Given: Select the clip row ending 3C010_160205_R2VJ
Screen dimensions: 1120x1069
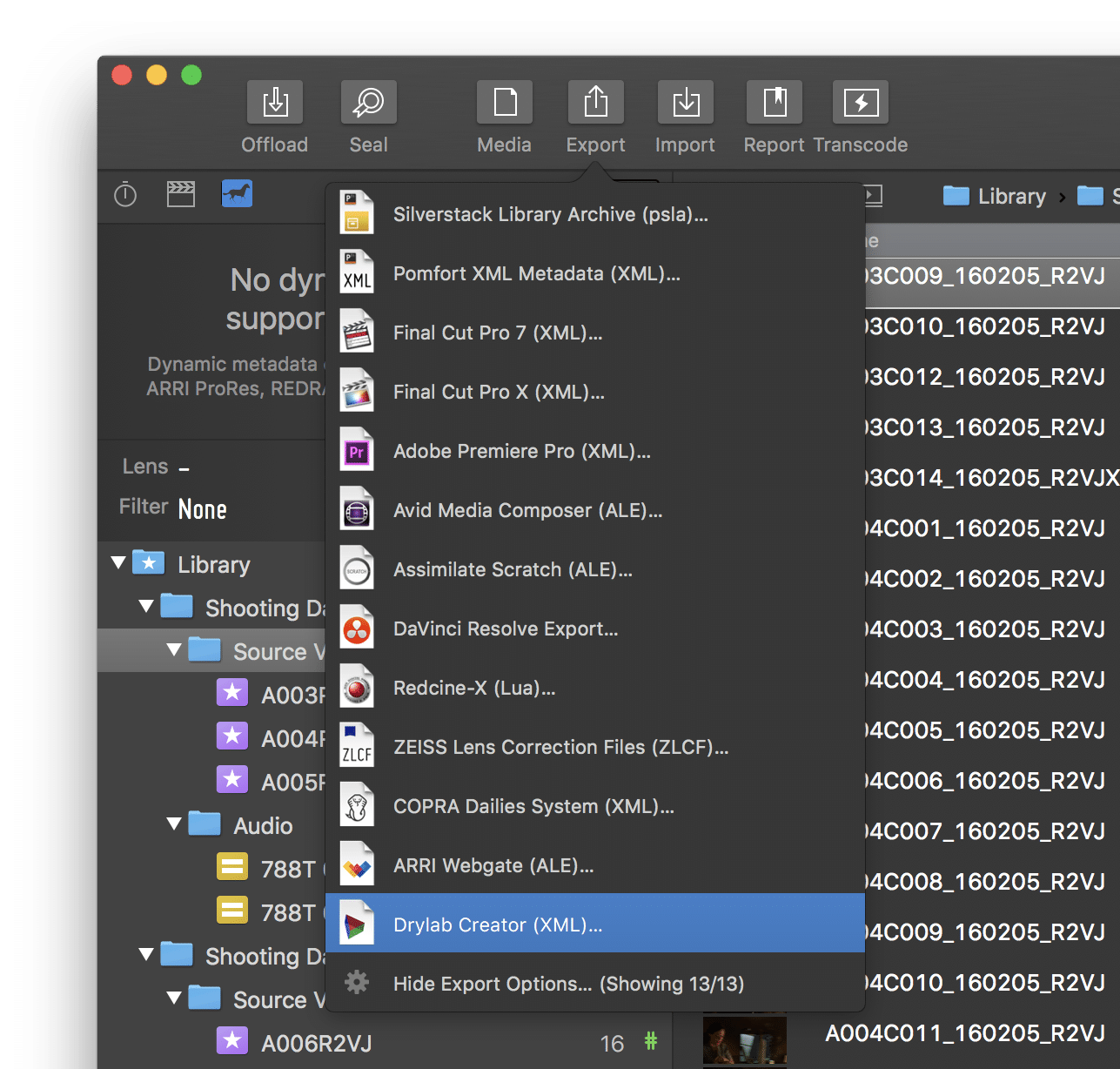Looking at the screenshot, I should (992, 326).
